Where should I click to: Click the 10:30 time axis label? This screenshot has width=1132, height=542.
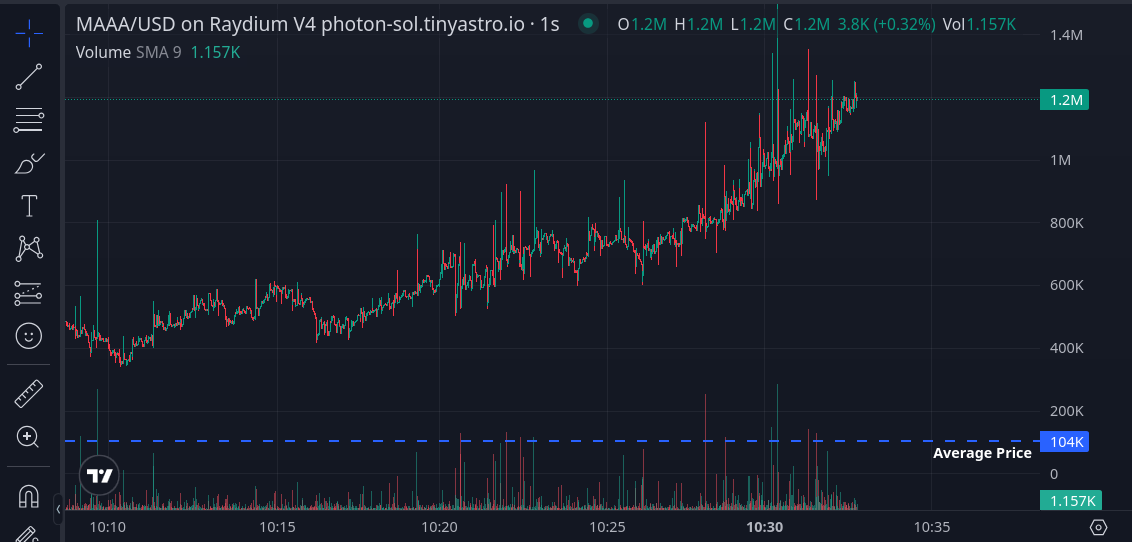click(765, 528)
